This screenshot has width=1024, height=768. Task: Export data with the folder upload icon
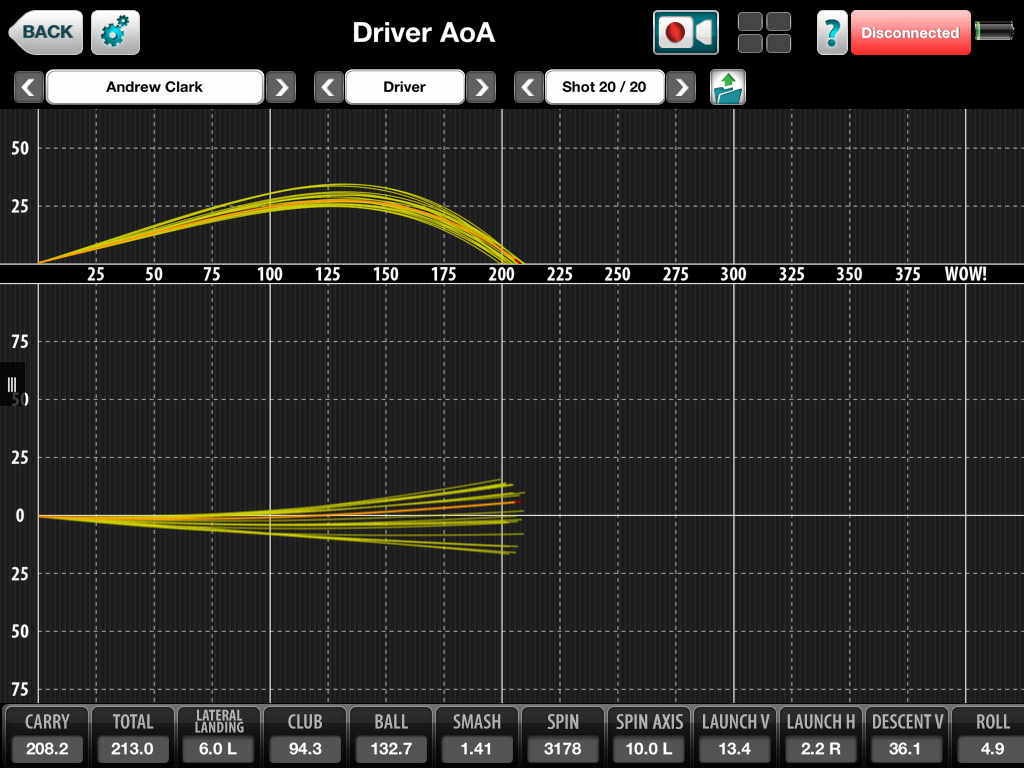pos(728,87)
